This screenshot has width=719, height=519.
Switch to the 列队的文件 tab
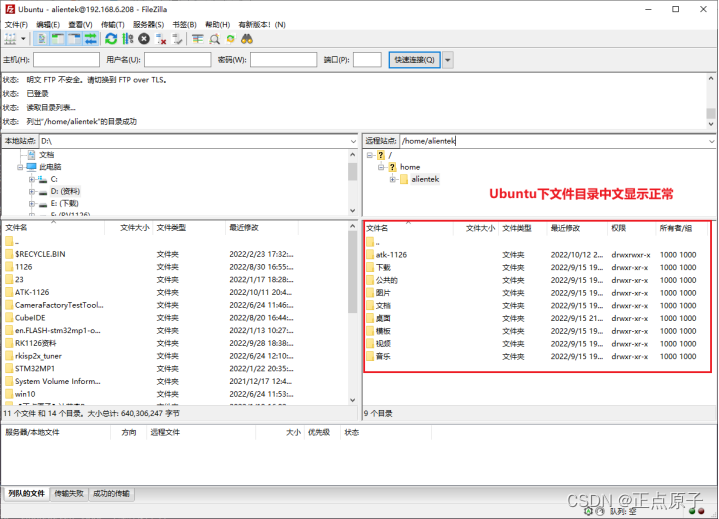(26, 494)
